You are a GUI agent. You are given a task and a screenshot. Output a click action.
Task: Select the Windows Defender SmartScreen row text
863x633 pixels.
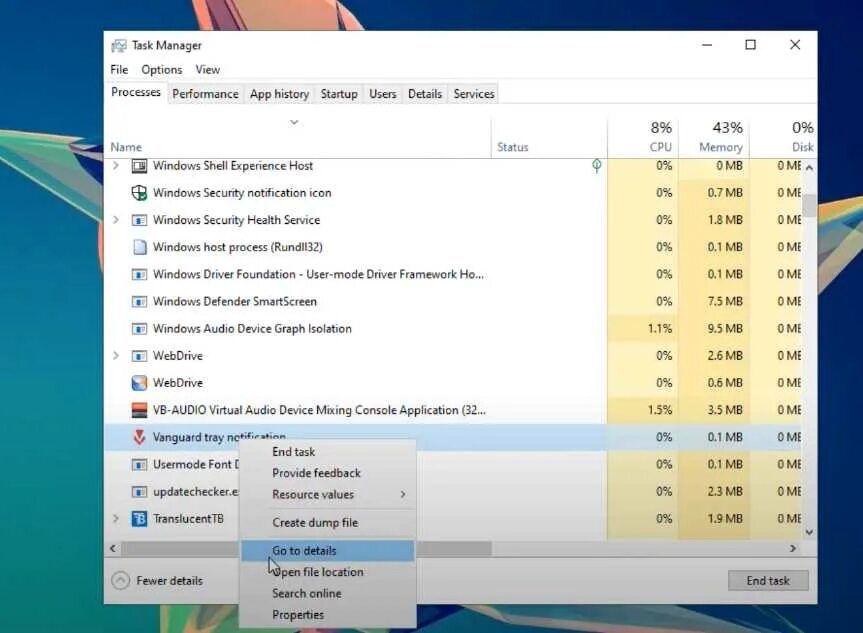[234, 302]
